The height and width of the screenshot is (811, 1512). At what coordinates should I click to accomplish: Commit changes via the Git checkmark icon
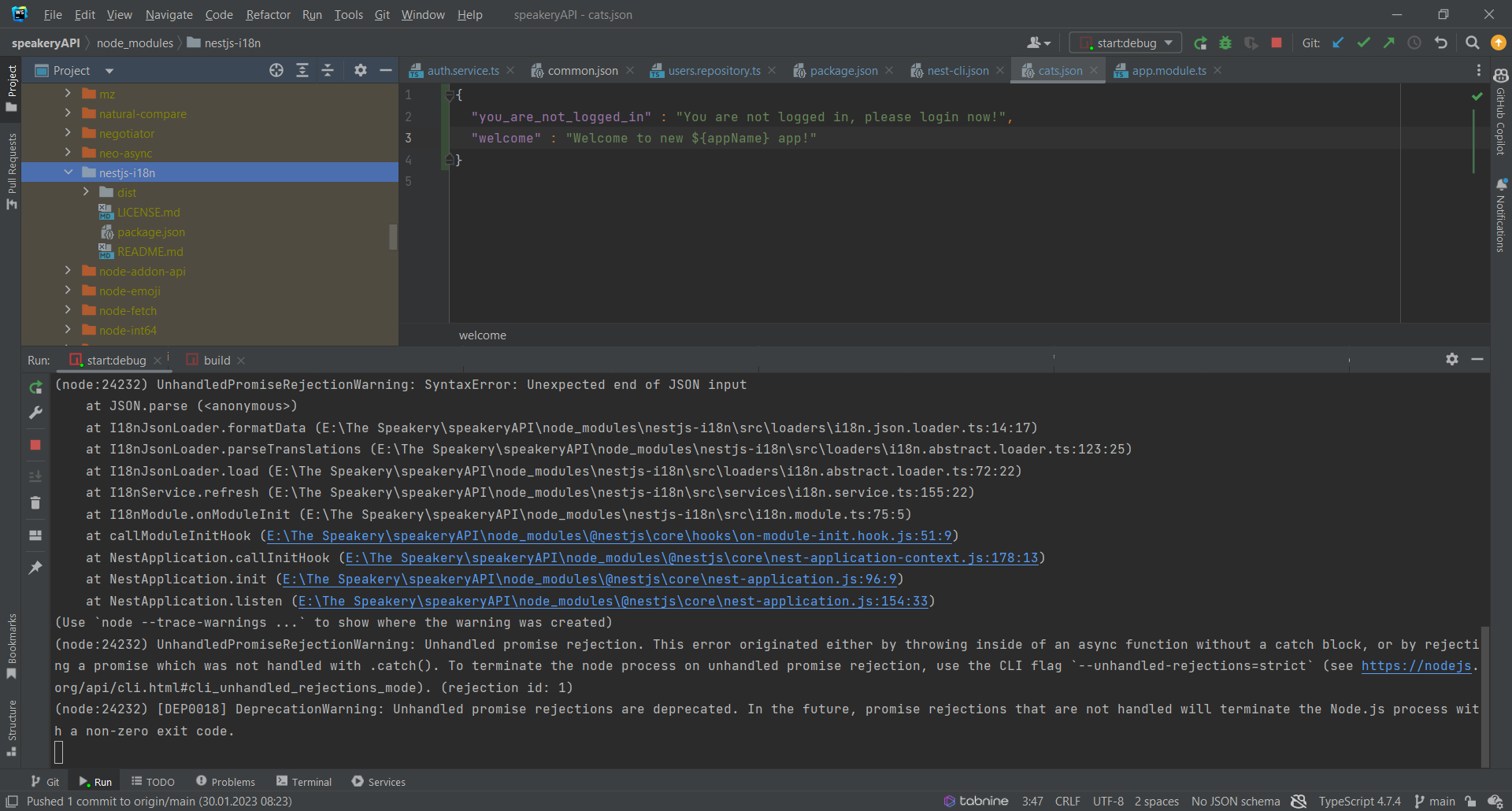click(x=1363, y=43)
